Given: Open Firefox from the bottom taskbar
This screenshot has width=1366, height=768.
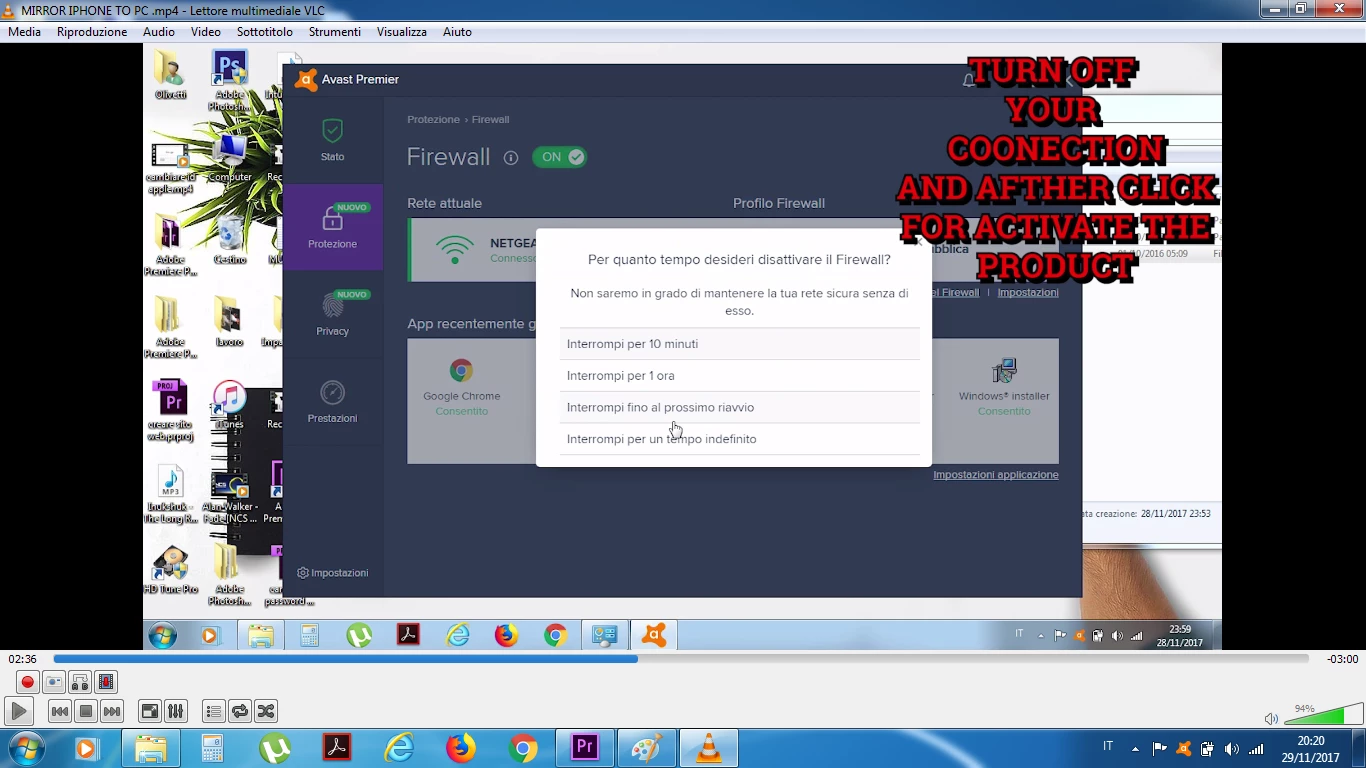Looking at the screenshot, I should pos(461,748).
